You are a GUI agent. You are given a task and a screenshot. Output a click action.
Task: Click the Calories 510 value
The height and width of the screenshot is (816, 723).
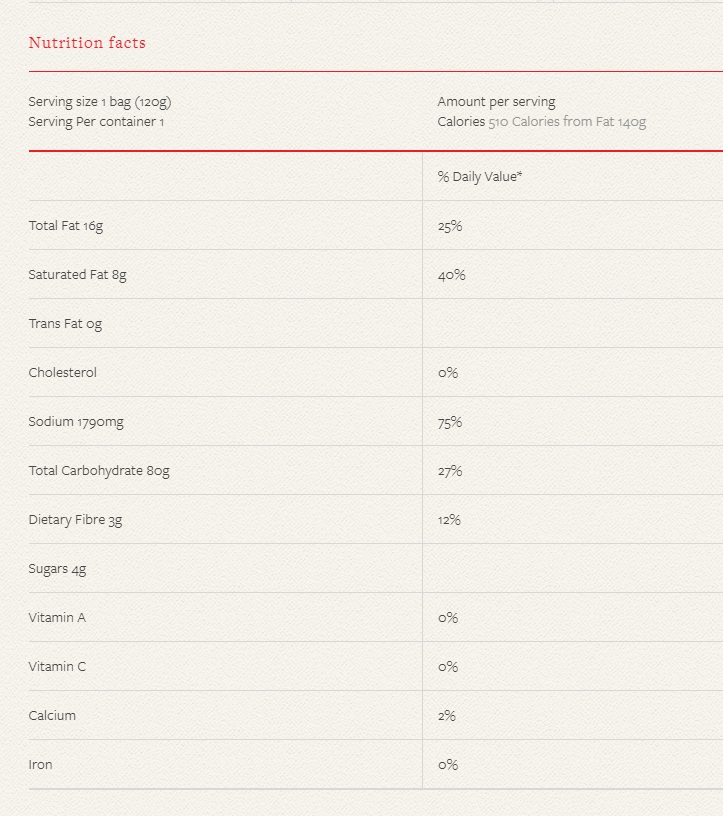(x=473, y=122)
